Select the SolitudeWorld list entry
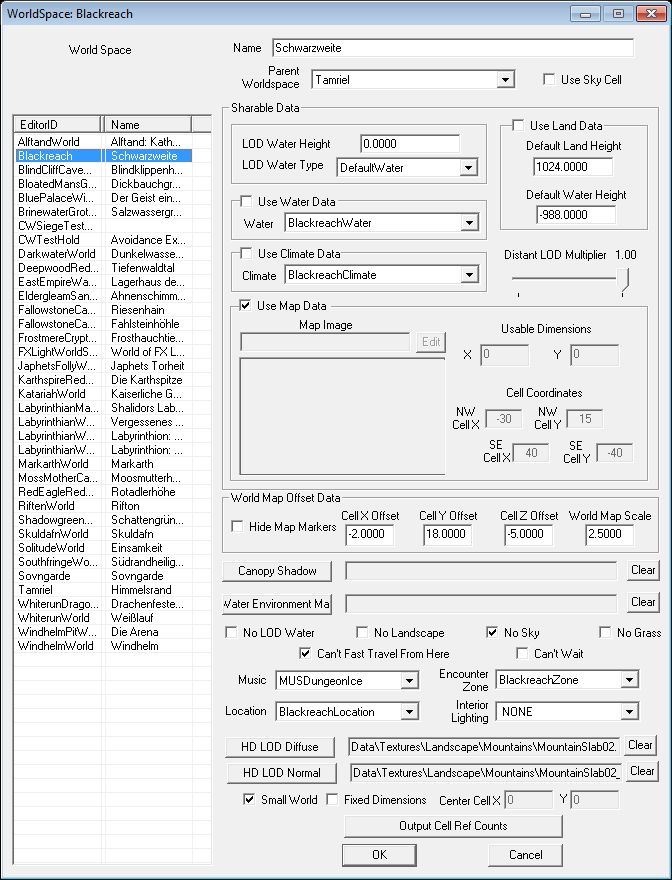Image resolution: width=672 pixels, height=880 pixels. click(x=51, y=548)
